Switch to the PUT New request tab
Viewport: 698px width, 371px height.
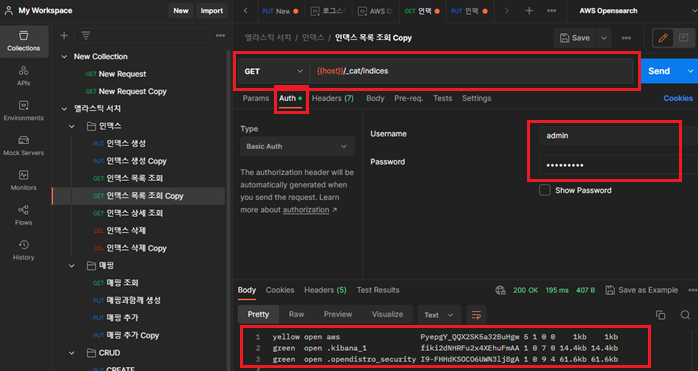click(280, 11)
